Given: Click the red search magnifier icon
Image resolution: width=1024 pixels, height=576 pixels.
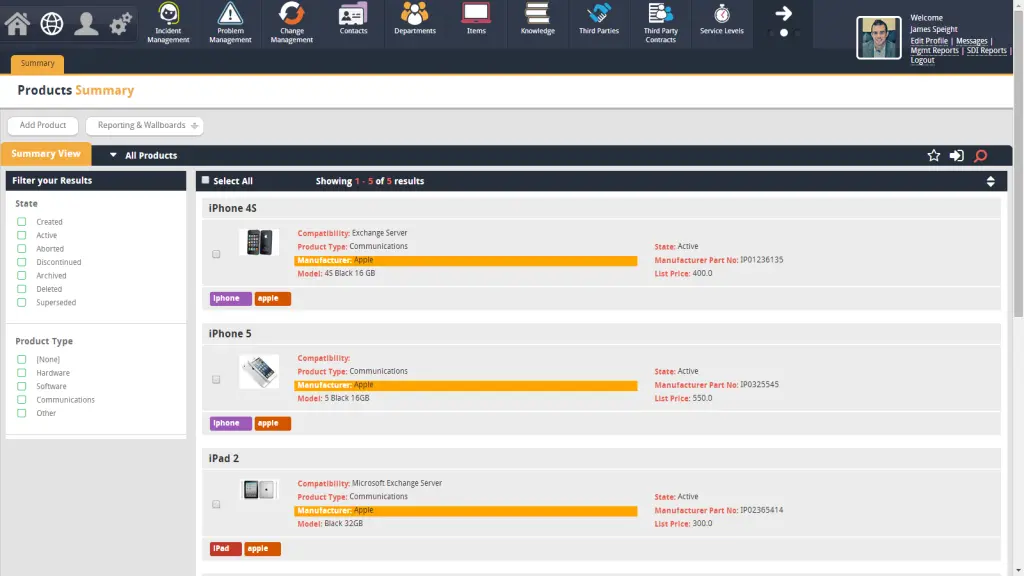Looking at the screenshot, I should coord(980,155).
